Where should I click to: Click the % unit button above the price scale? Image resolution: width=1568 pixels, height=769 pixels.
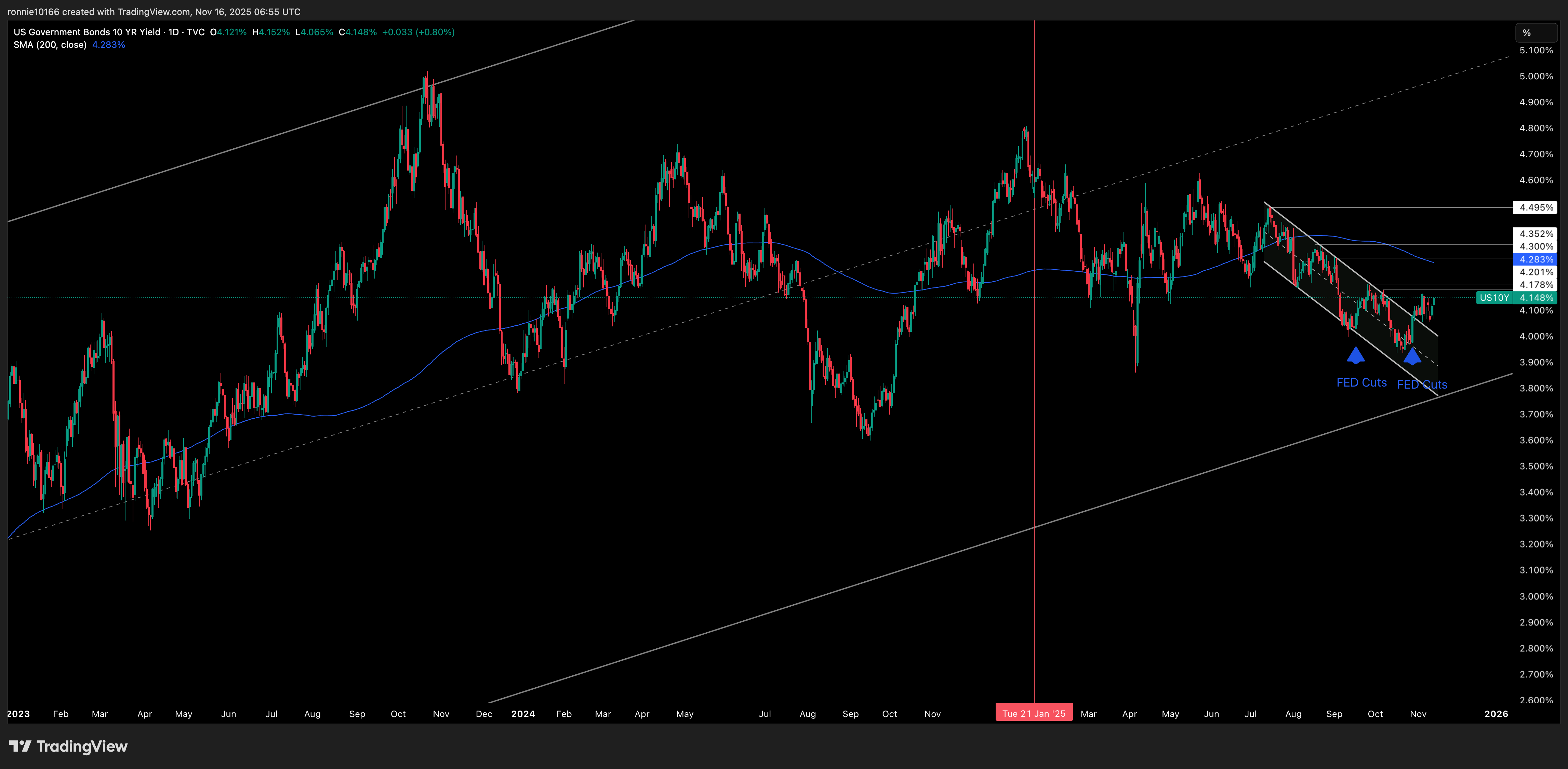click(x=1536, y=33)
